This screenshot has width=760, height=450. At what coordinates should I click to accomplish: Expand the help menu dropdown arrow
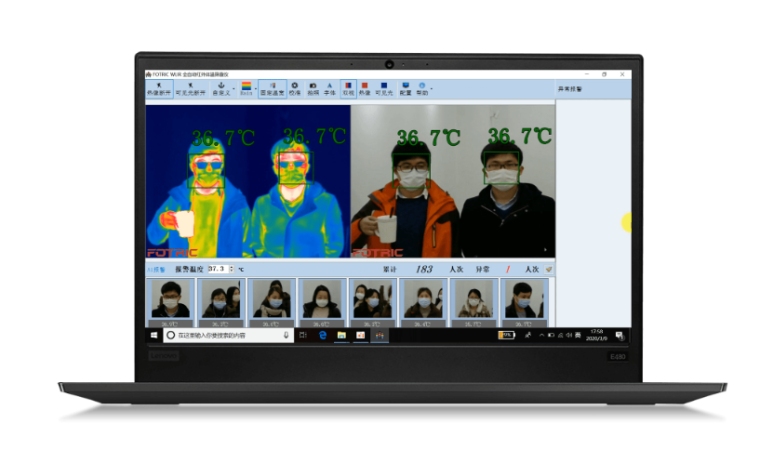(x=430, y=89)
